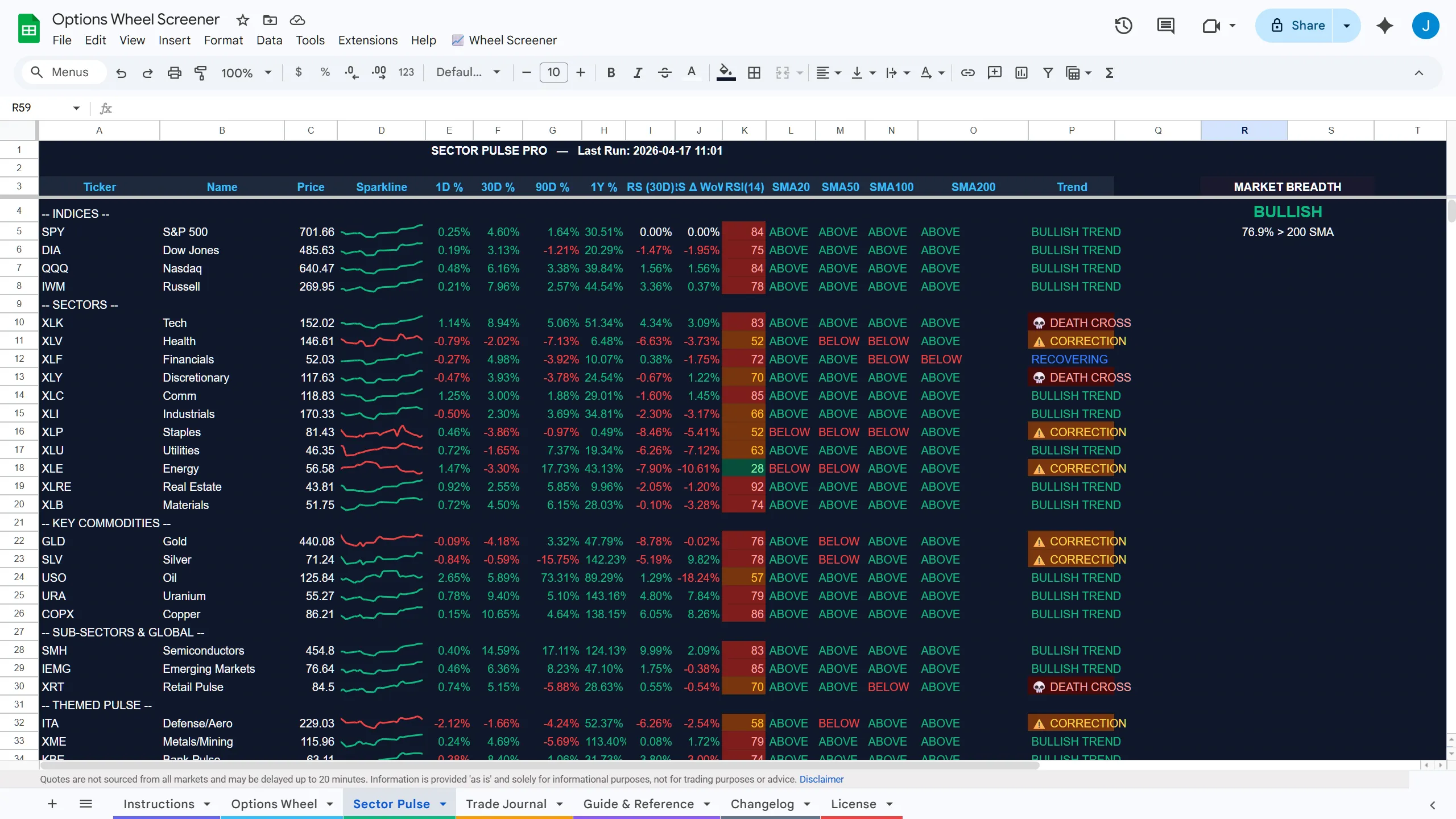Image resolution: width=1456 pixels, height=819 pixels.
Task: Open the account avatar J
Action: 1425,26
